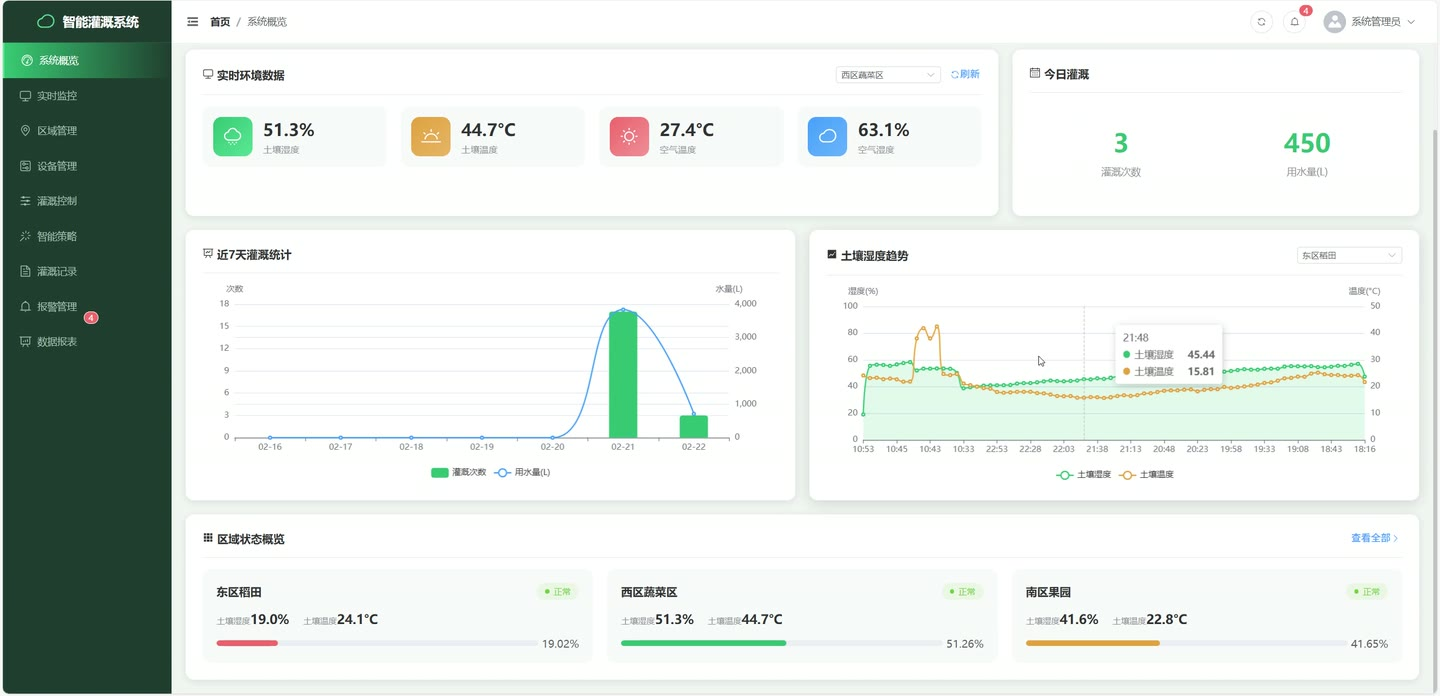Click the chart icon beside 近7天灌溉统计
Viewport: 1440px width, 696px height.
208,254
